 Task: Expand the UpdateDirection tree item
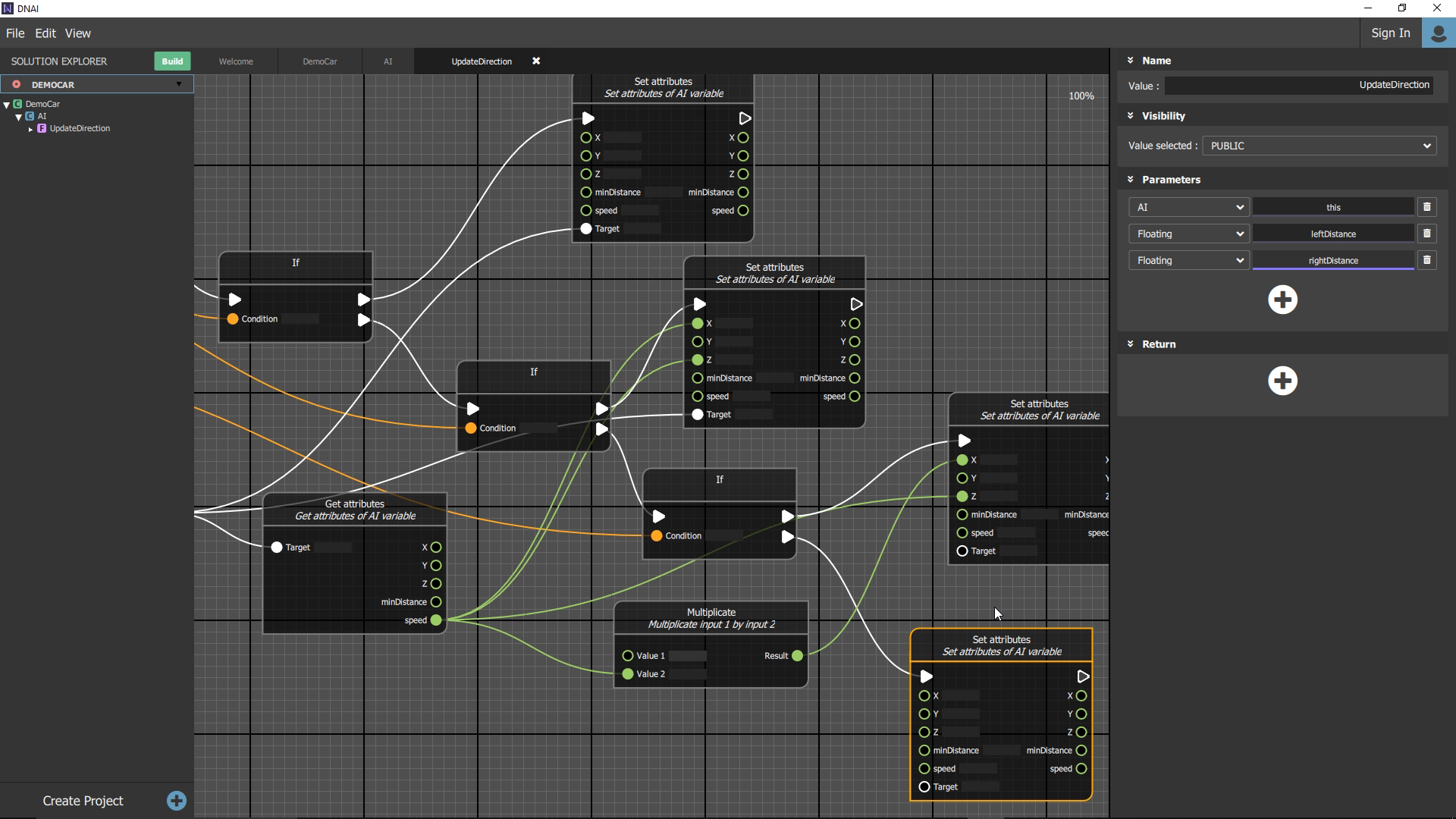coord(30,129)
